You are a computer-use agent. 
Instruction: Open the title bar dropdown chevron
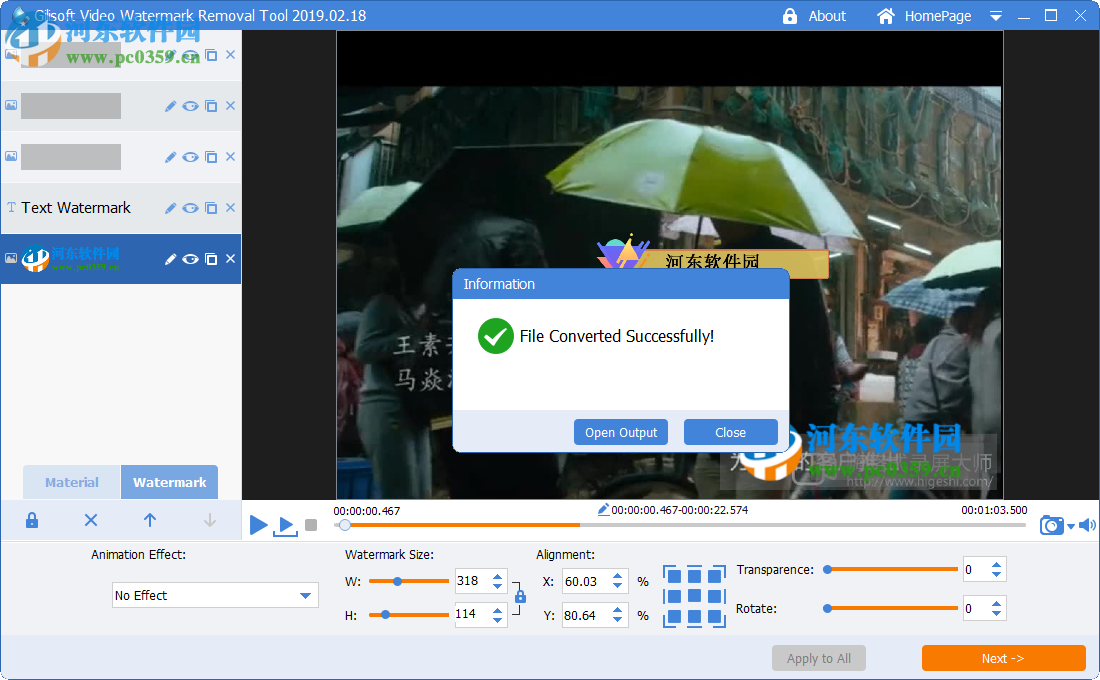point(995,16)
